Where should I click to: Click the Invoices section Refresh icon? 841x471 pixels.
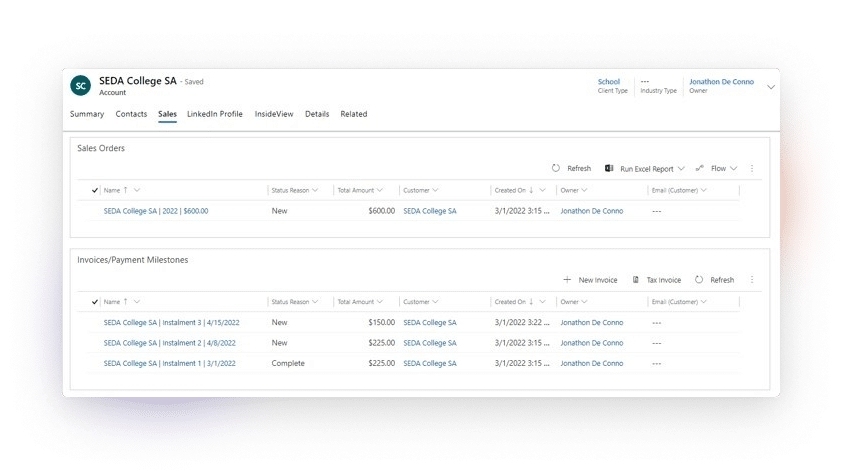tap(699, 279)
